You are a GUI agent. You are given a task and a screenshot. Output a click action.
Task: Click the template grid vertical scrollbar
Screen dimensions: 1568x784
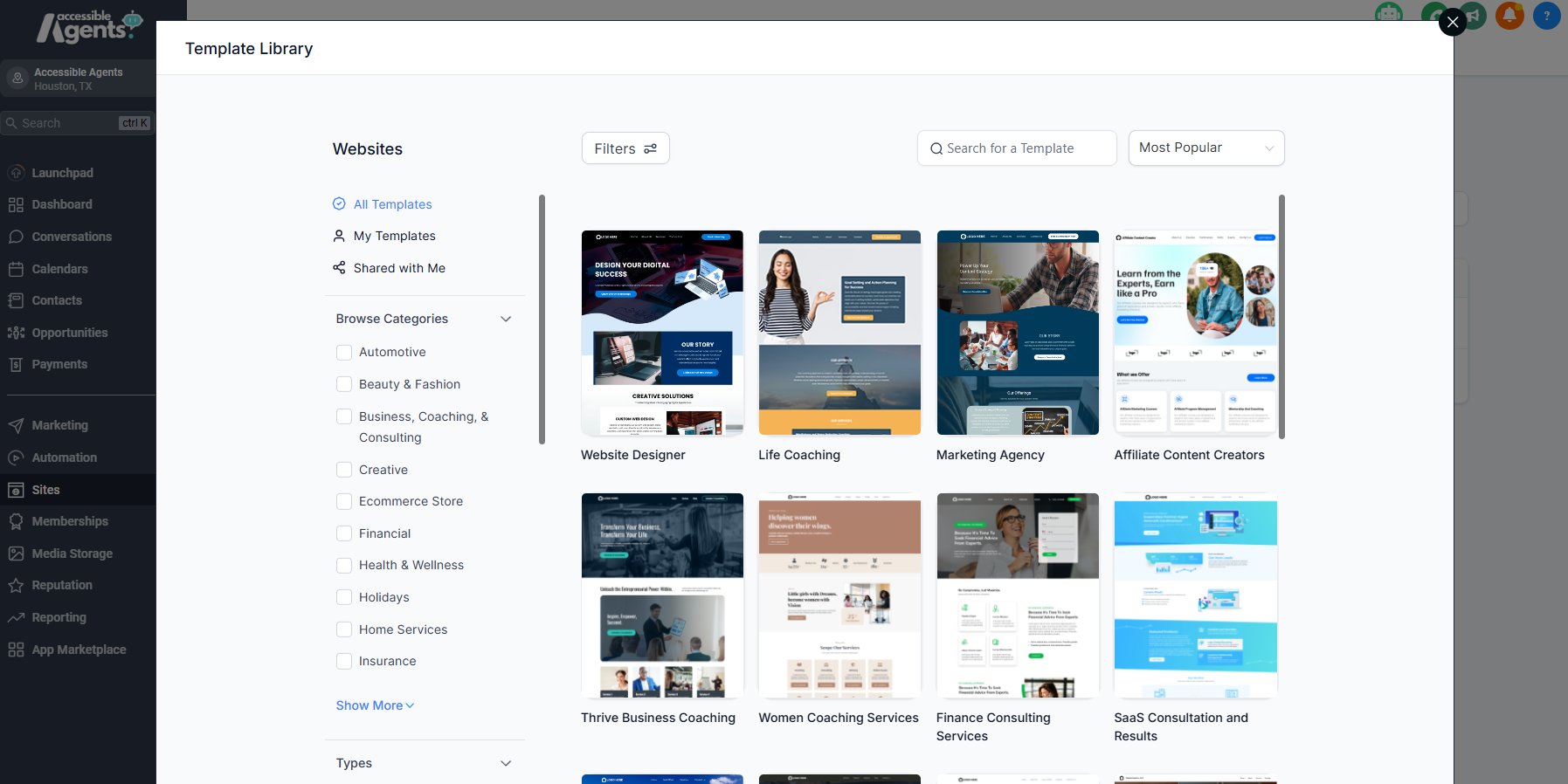tap(1281, 316)
